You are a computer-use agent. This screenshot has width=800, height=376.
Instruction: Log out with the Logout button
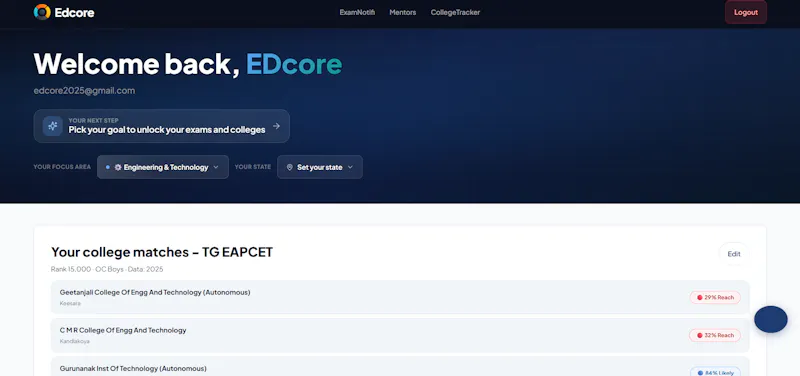[746, 12]
